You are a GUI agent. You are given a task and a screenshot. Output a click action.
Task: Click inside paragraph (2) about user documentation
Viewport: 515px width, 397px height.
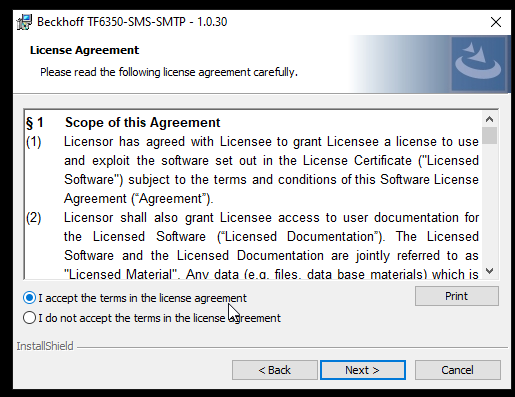271,246
